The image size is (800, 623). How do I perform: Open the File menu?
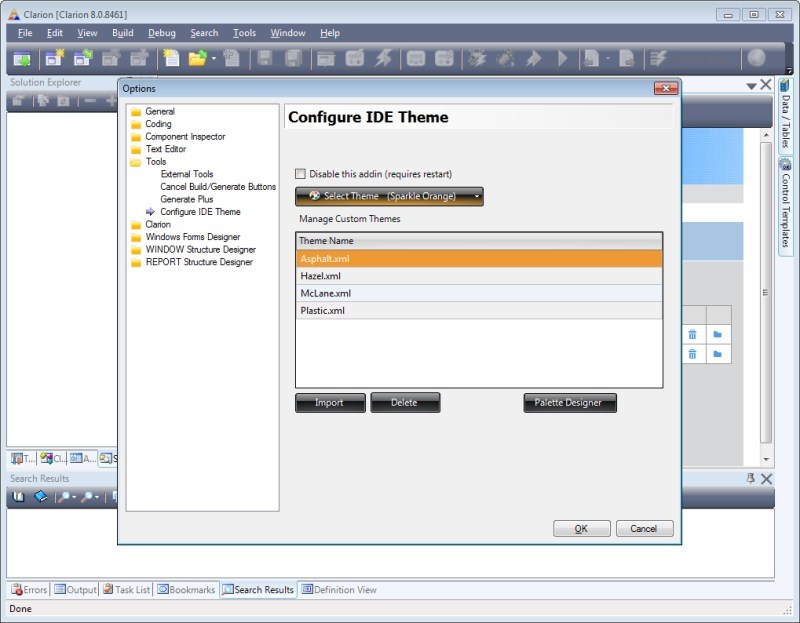click(25, 33)
